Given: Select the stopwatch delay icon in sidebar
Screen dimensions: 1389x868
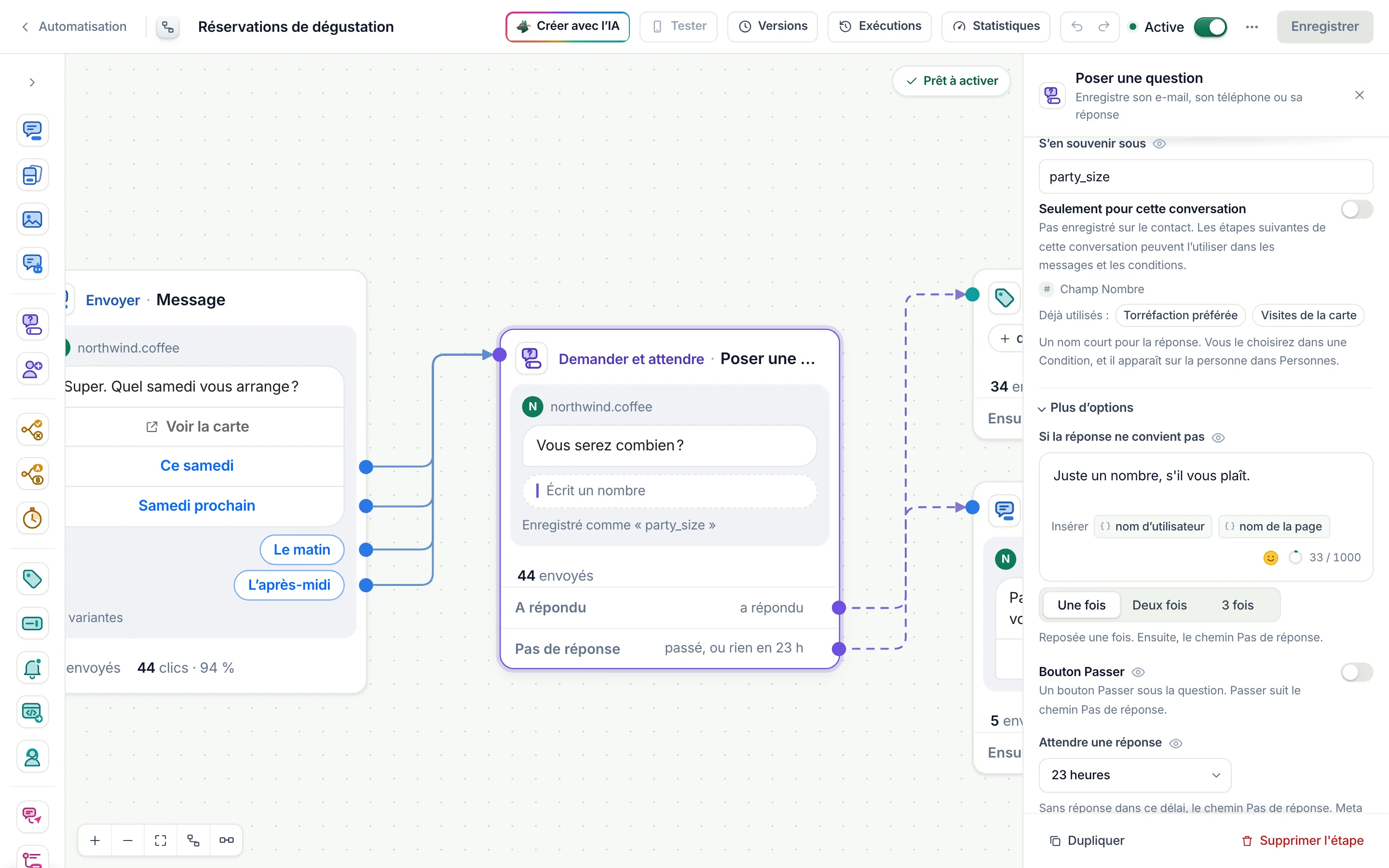Looking at the screenshot, I should click(32, 518).
